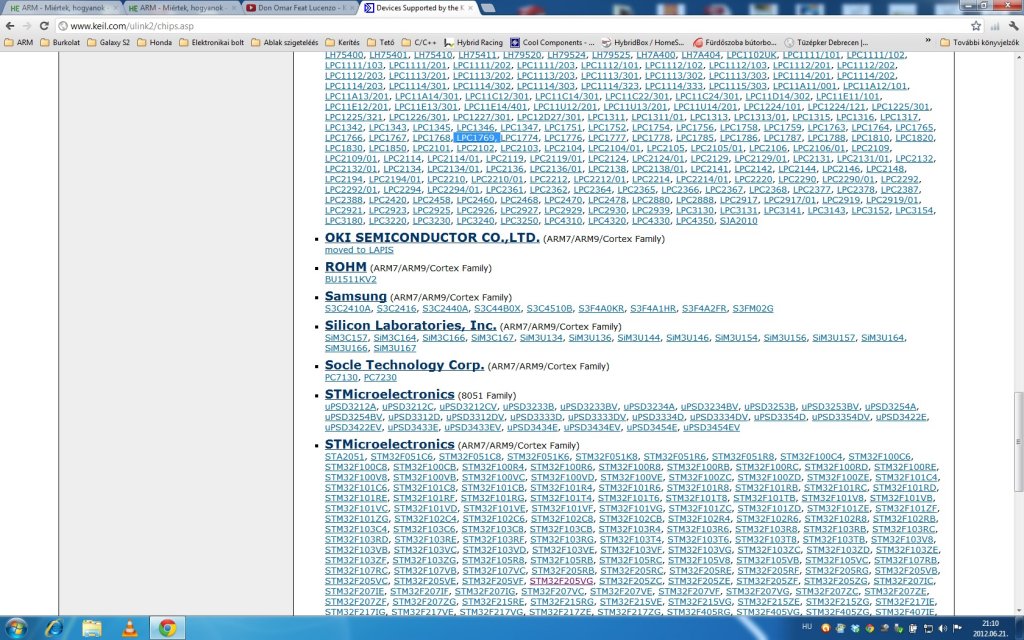The height and width of the screenshot is (640, 1024).
Task: Click the 21:10 taskbar clock
Action: [x=990, y=628]
